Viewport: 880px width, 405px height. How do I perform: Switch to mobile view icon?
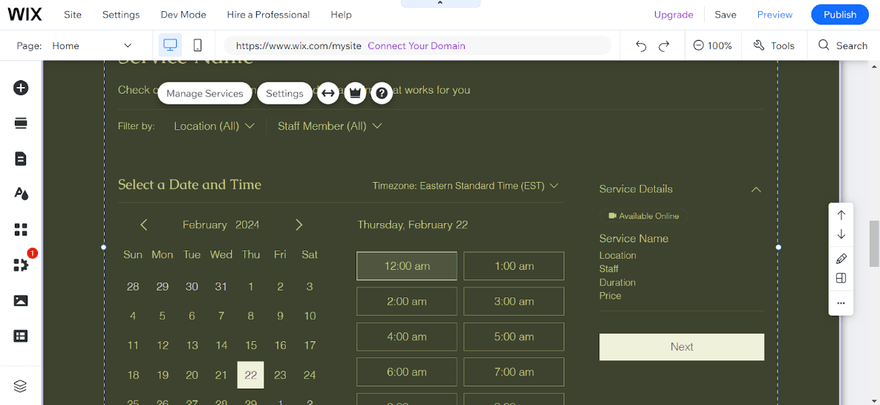[198, 45]
